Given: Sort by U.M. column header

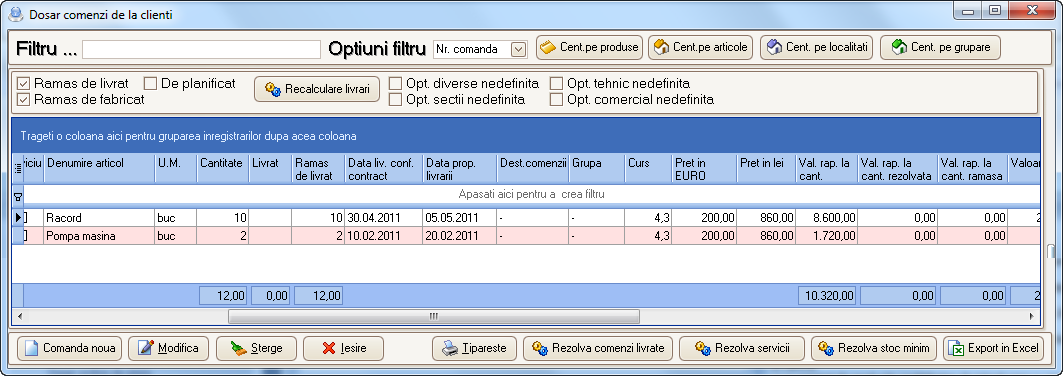Looking at the screenshot, I should click(x=176, y=169).
